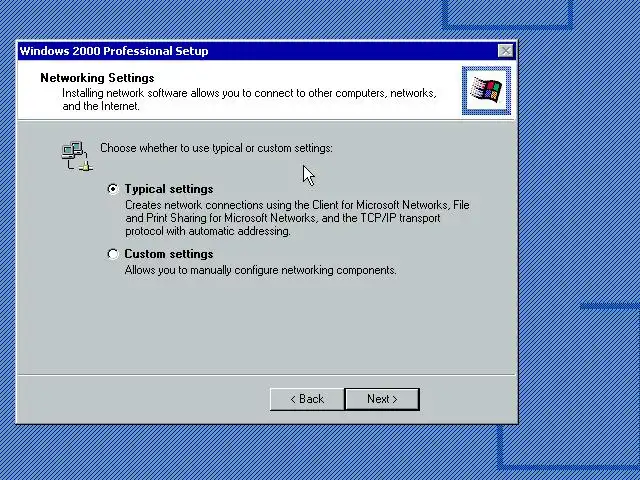Click the description starting 'Creates network connections'
The image size is (640, 480).
pos(297,218)
